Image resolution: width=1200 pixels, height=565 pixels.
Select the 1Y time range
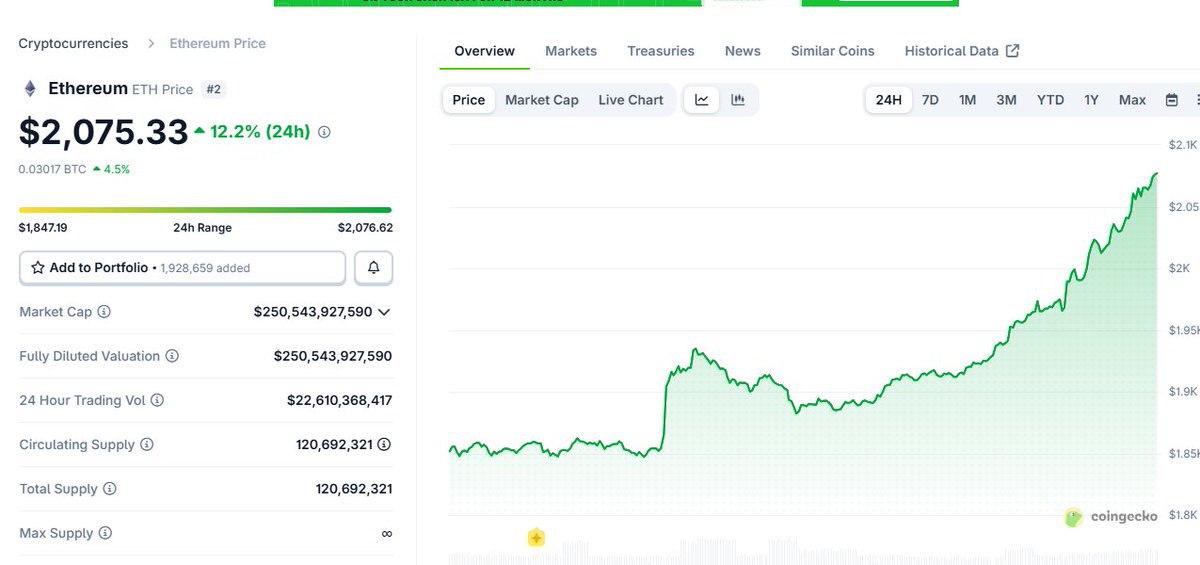pos(1091,100)
